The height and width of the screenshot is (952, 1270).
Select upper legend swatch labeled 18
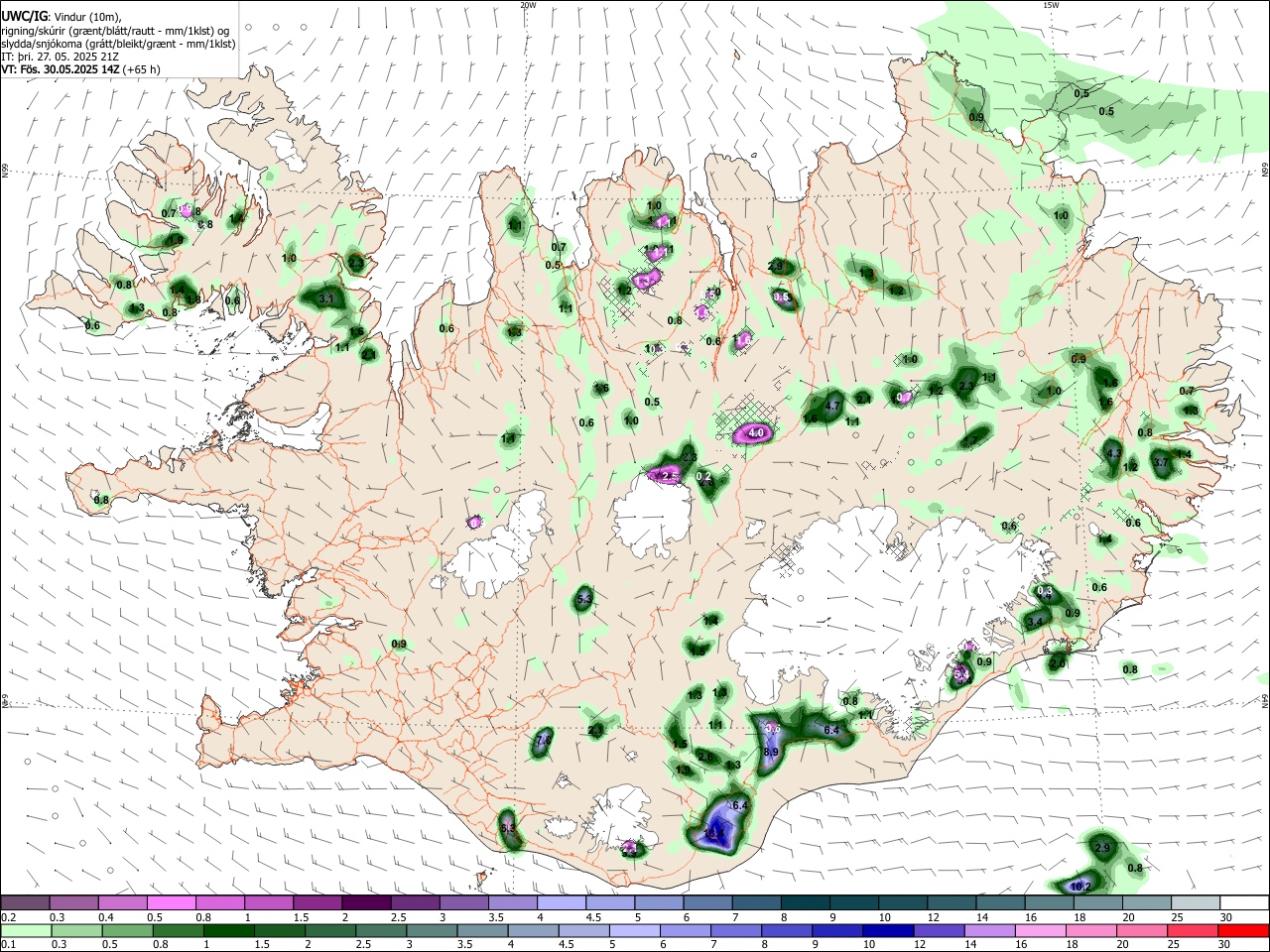pos(1098,902)
